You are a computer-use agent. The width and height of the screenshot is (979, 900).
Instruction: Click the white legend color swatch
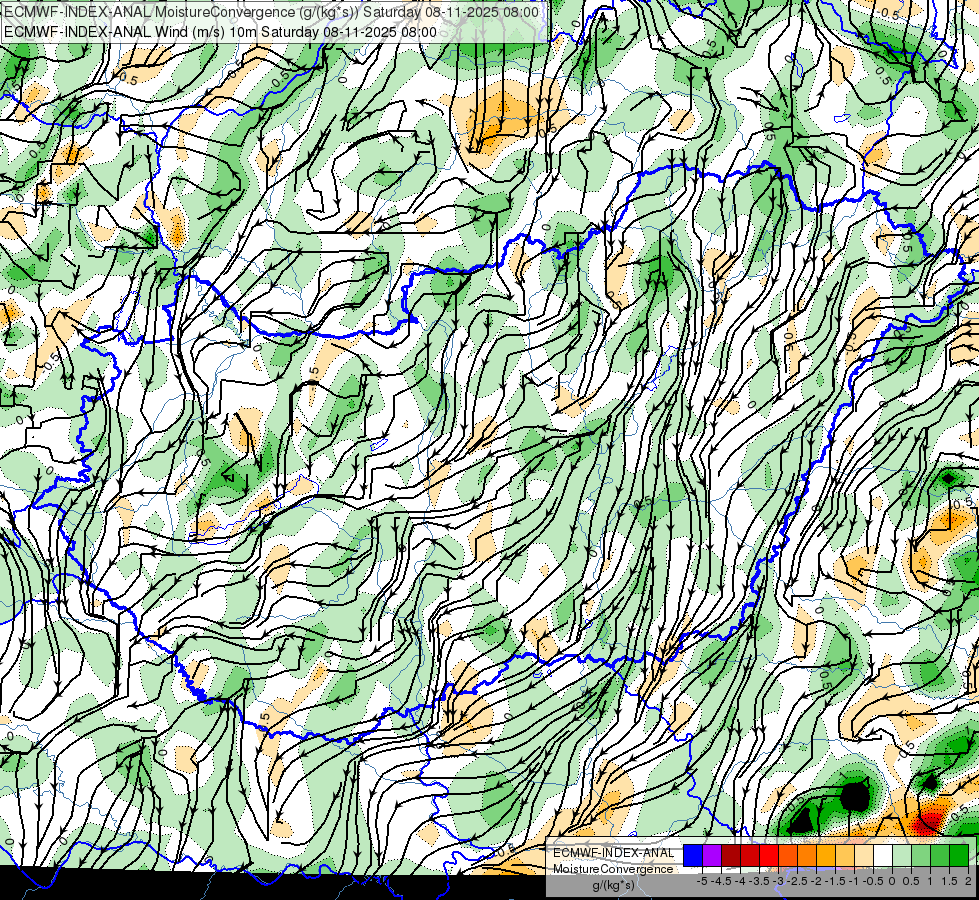(883, 856)
